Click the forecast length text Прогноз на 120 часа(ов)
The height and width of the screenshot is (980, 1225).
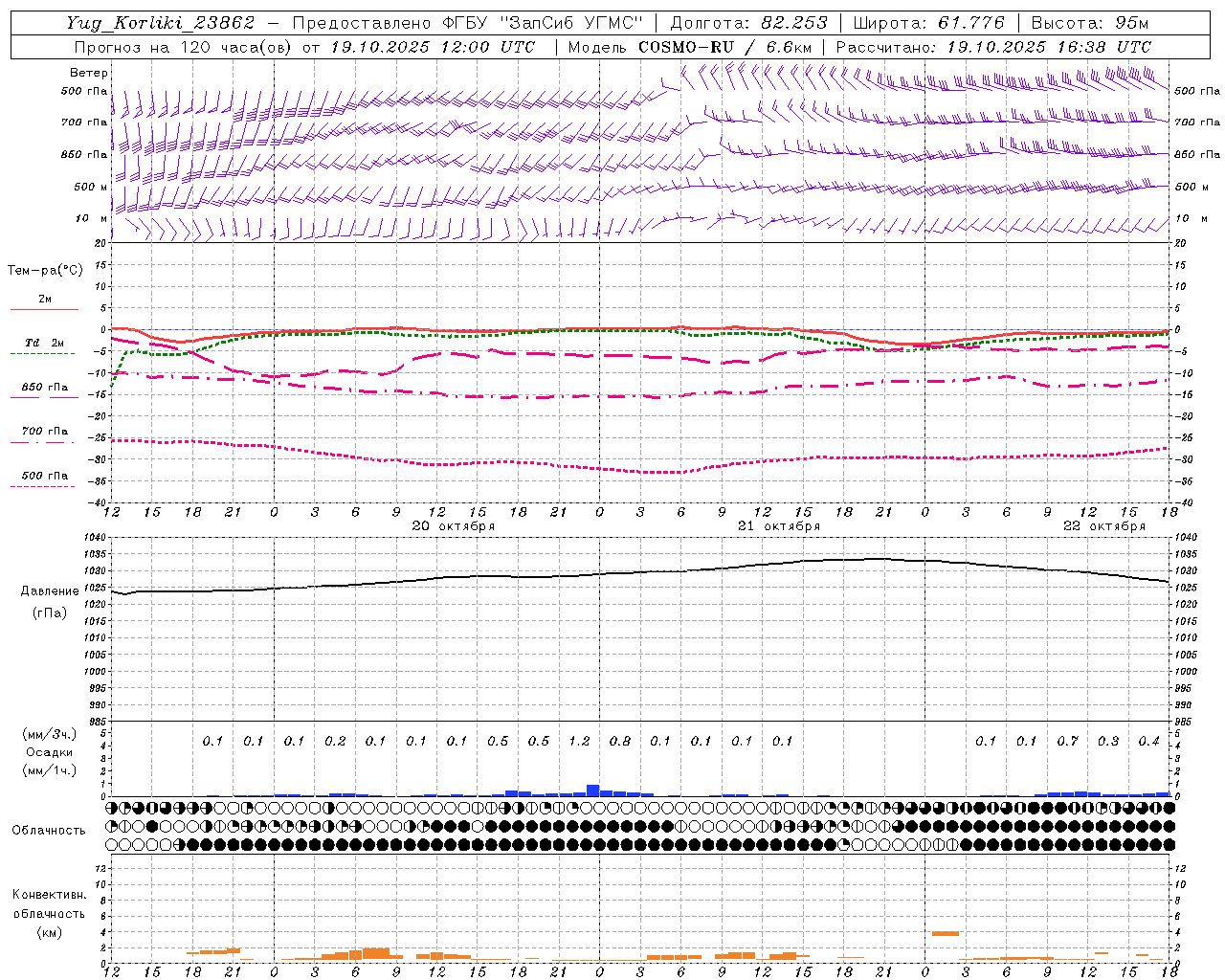183,47
